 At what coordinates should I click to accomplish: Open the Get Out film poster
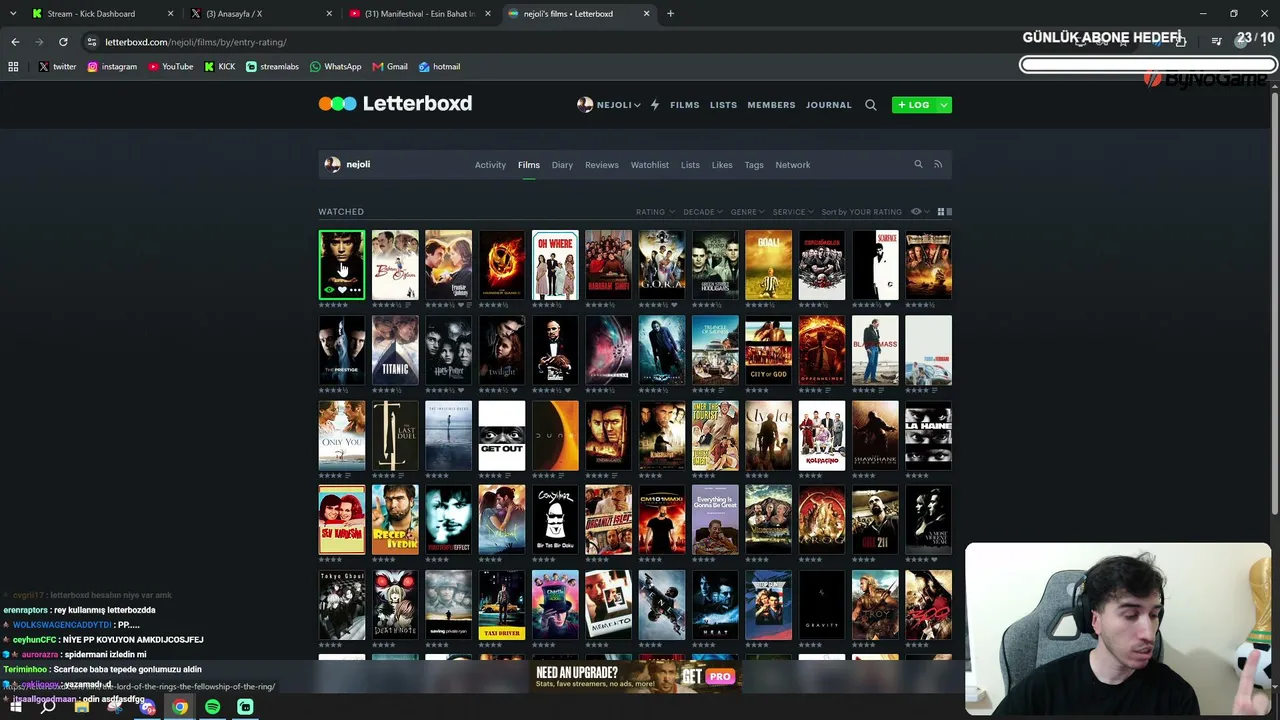coord(502,435)
